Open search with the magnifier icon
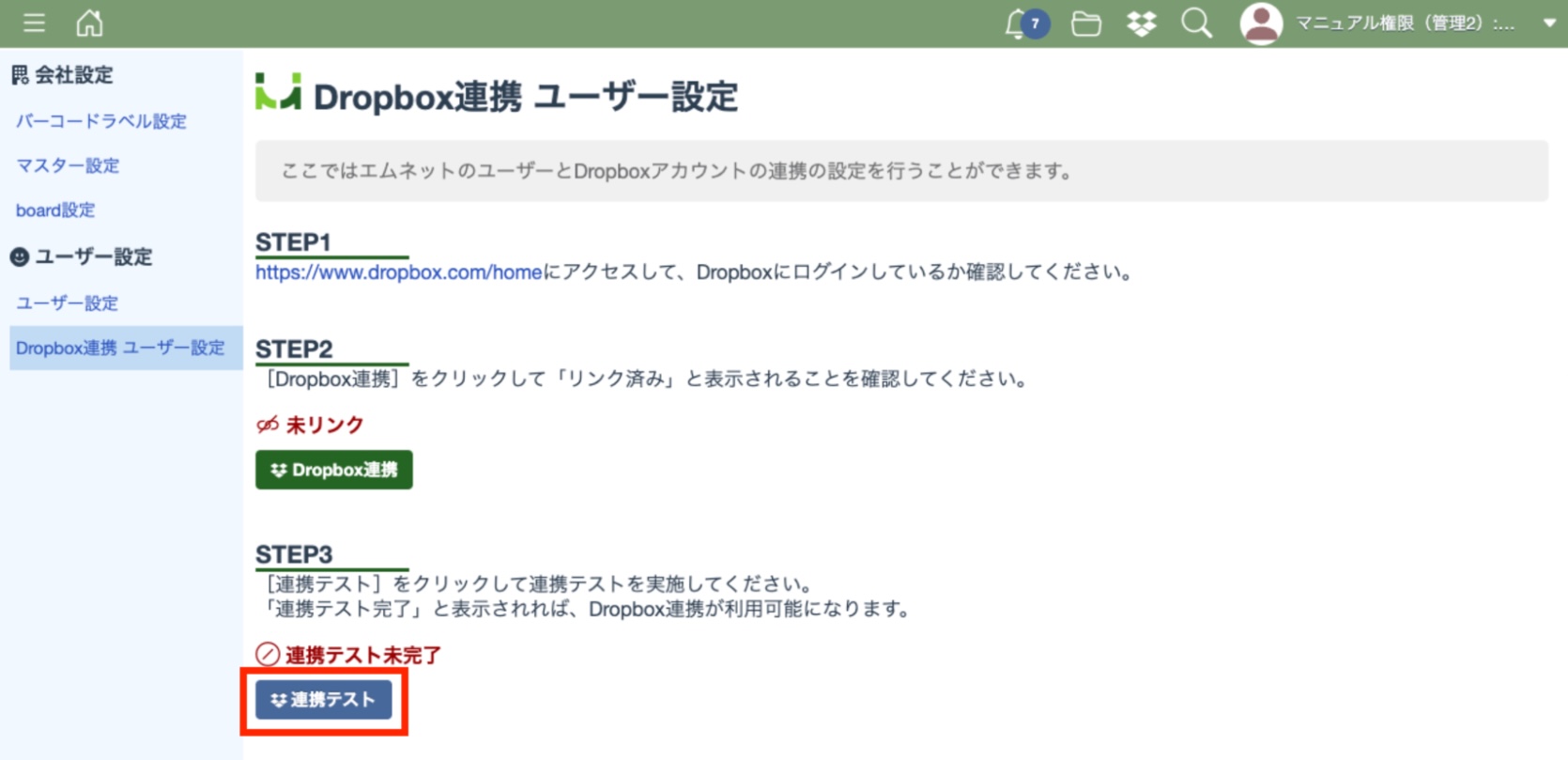This screenshot has height=760, width=1568. [1196, 23]
